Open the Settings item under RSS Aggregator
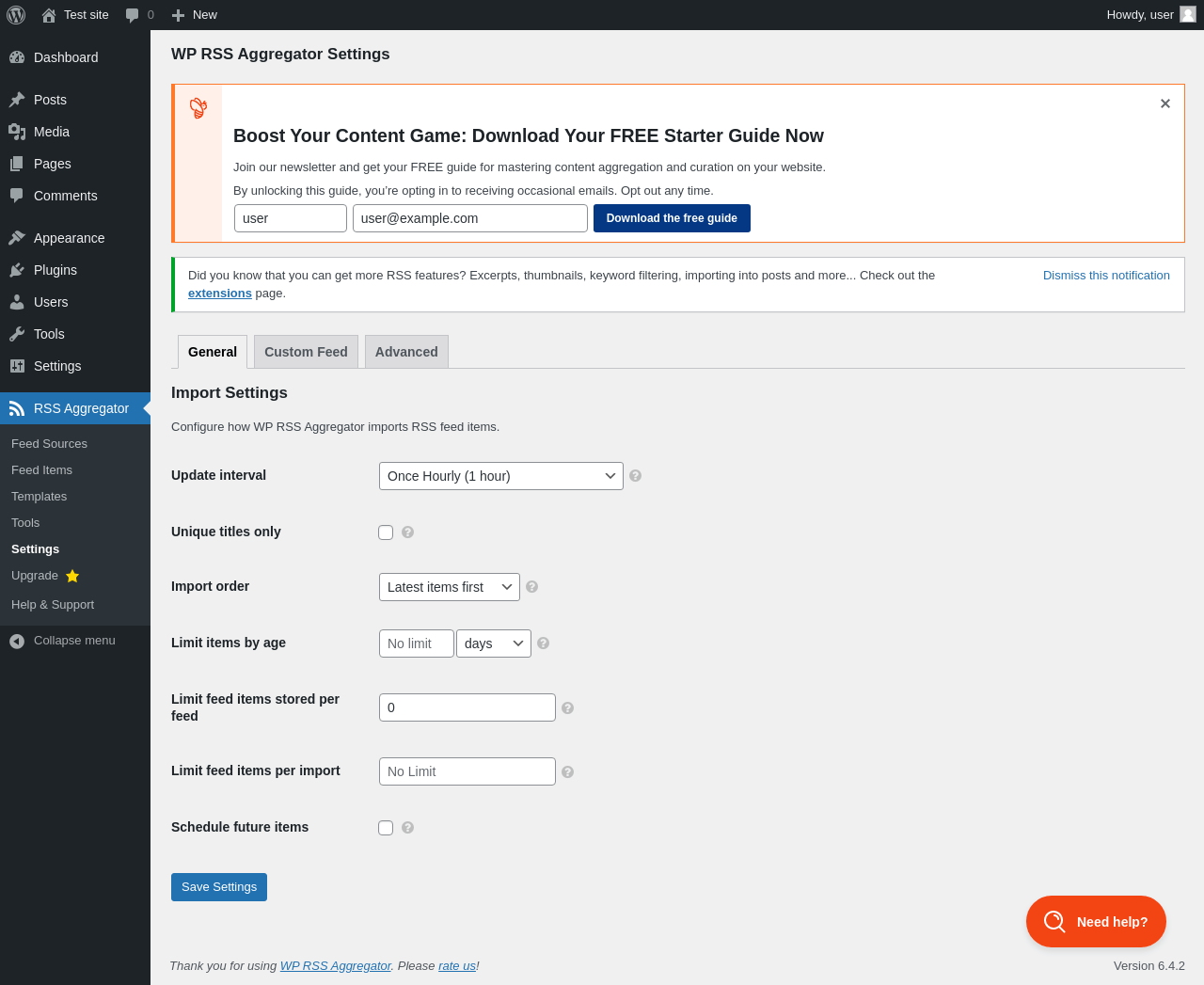Screen dimensions: 1204x985 coord(36,549)
